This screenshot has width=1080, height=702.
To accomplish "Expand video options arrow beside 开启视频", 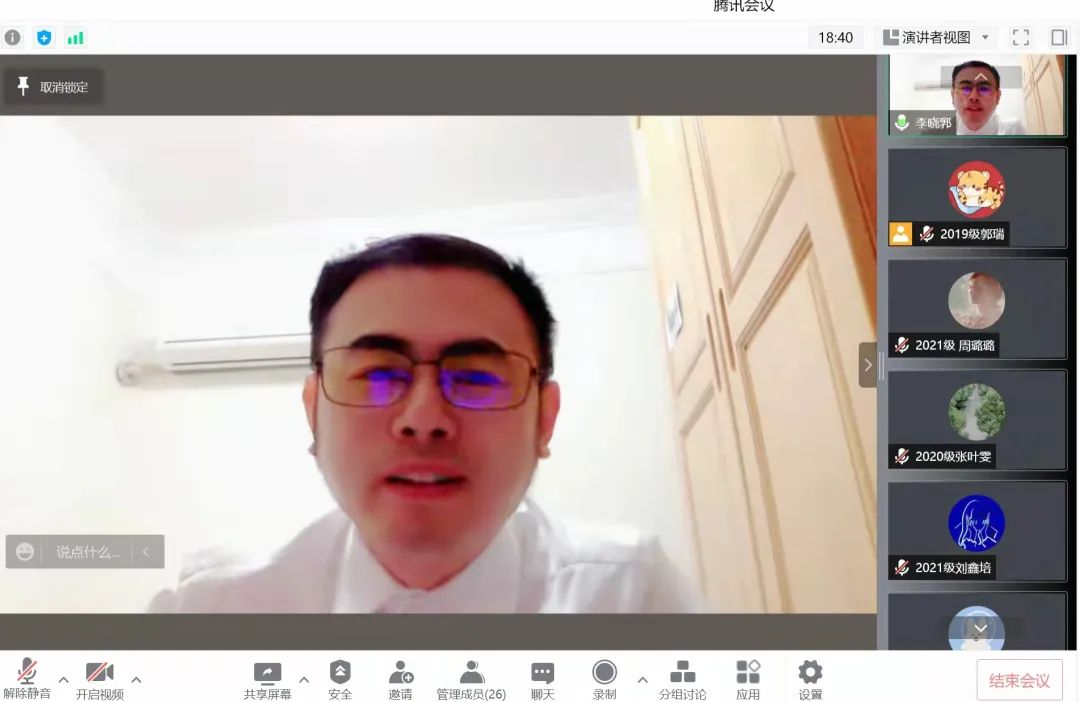I will coord(136,680).
